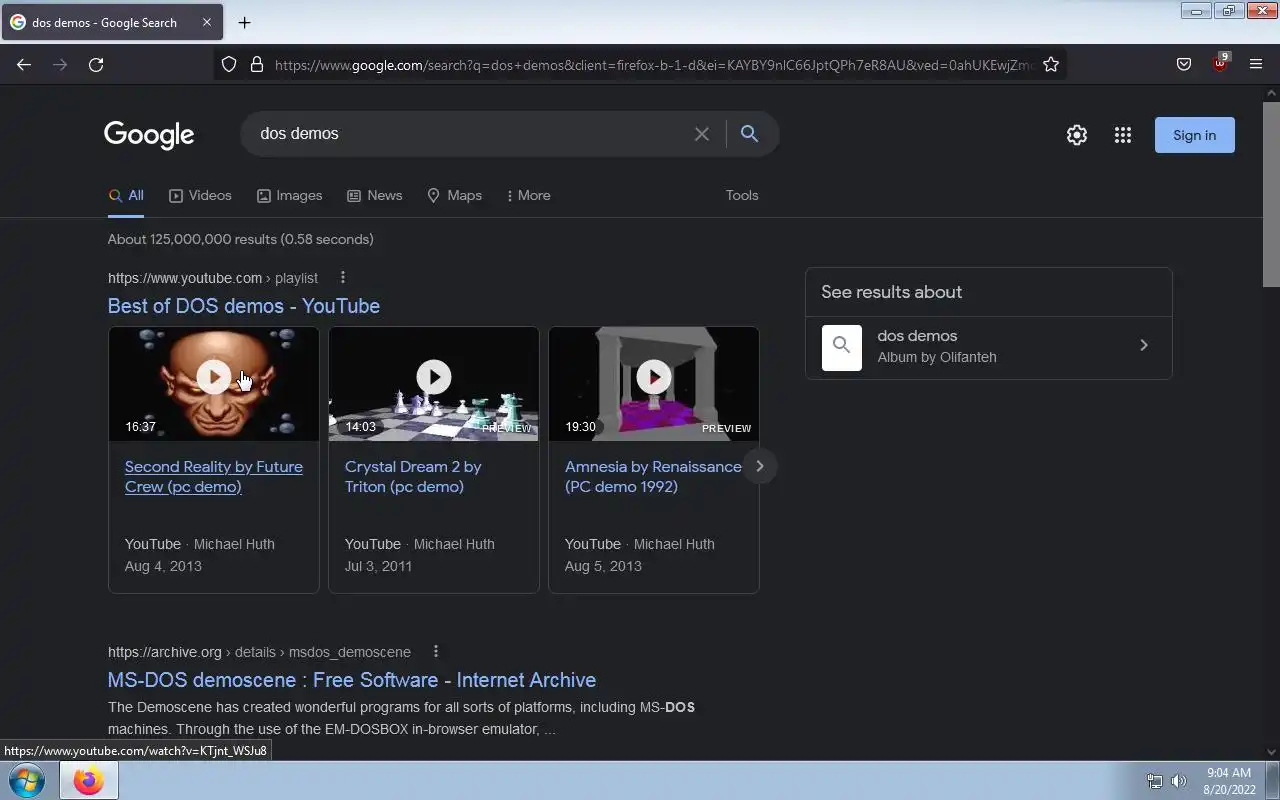Click the archive.org details breadcrumb text
This screenshot has width=1280, height=800.
[259, 652]
